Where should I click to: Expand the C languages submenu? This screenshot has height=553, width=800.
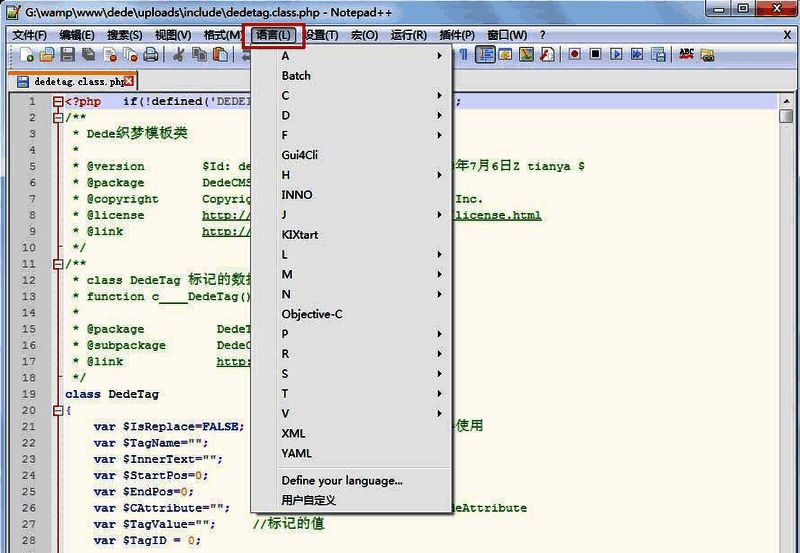[x=360, y=96]
